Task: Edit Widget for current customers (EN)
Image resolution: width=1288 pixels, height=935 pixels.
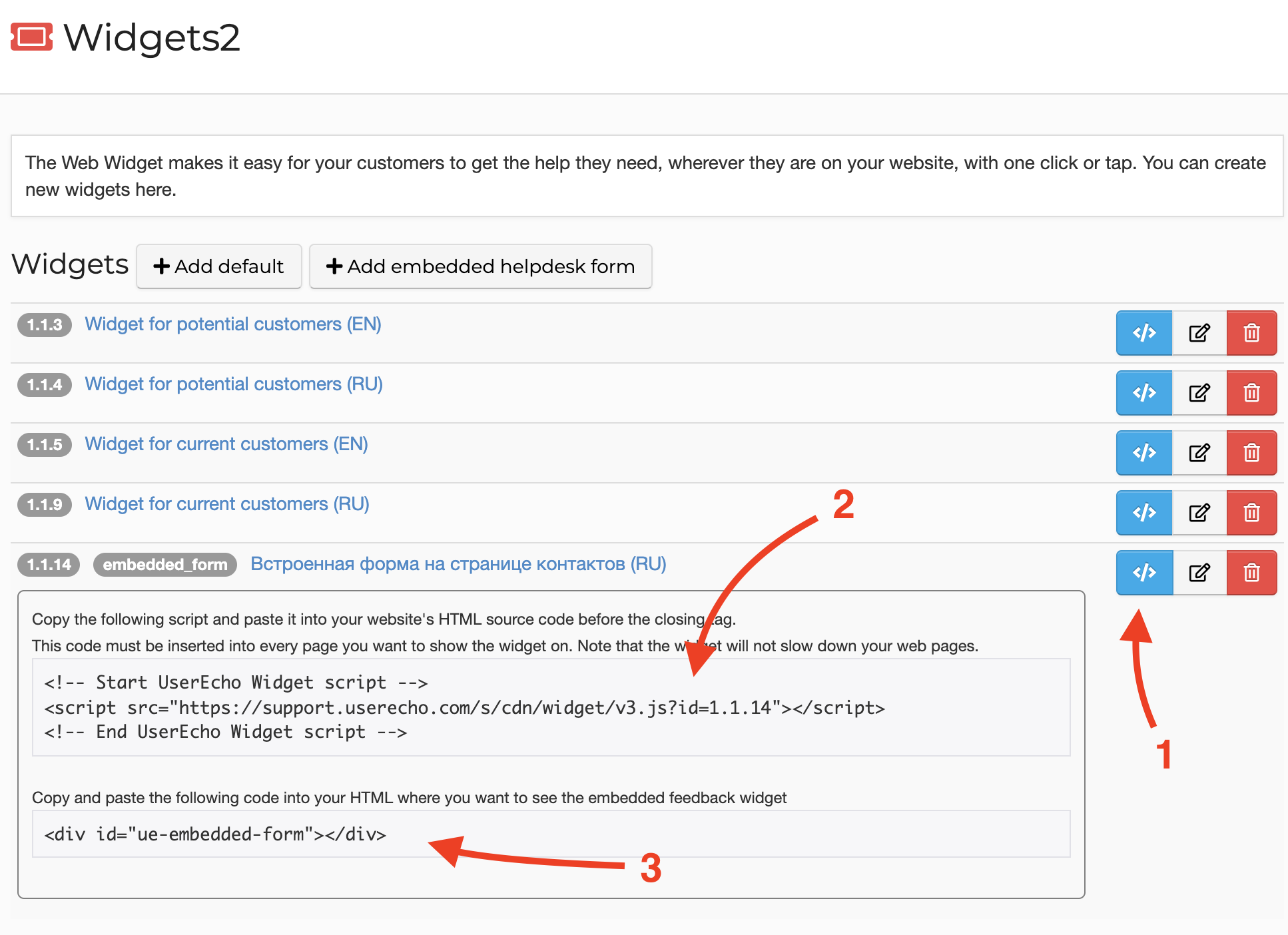Action: click(1199, 452)
